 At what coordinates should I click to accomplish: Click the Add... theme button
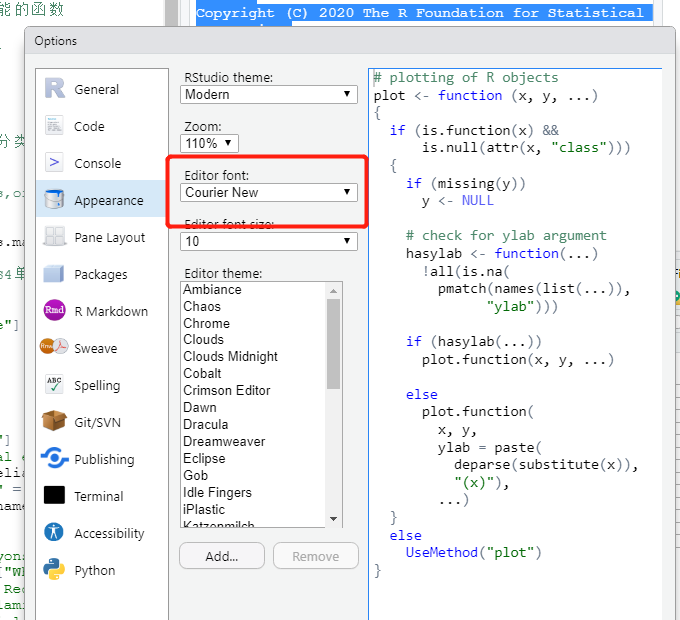point(221,556)
